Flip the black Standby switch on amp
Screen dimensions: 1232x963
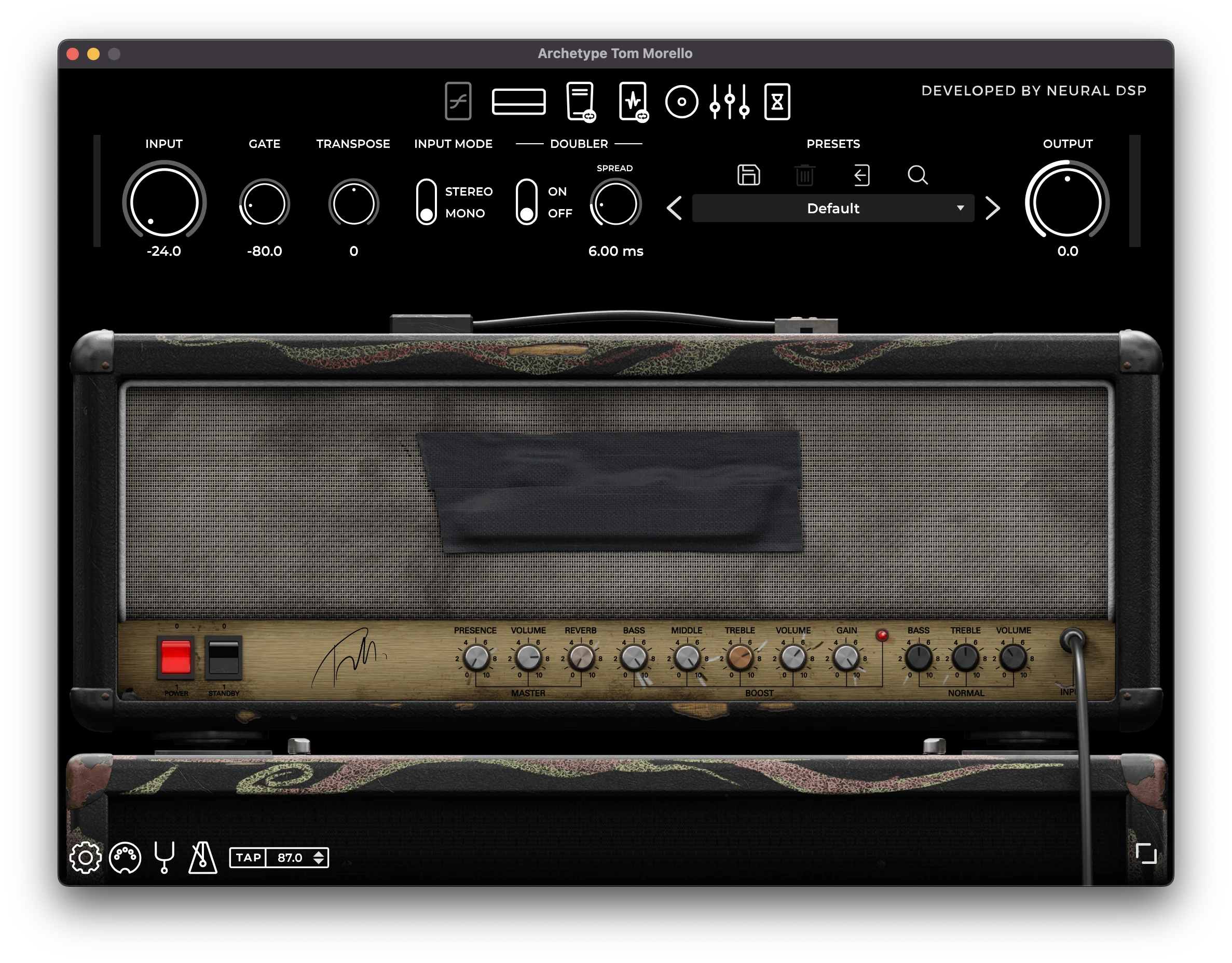(223, 658)
